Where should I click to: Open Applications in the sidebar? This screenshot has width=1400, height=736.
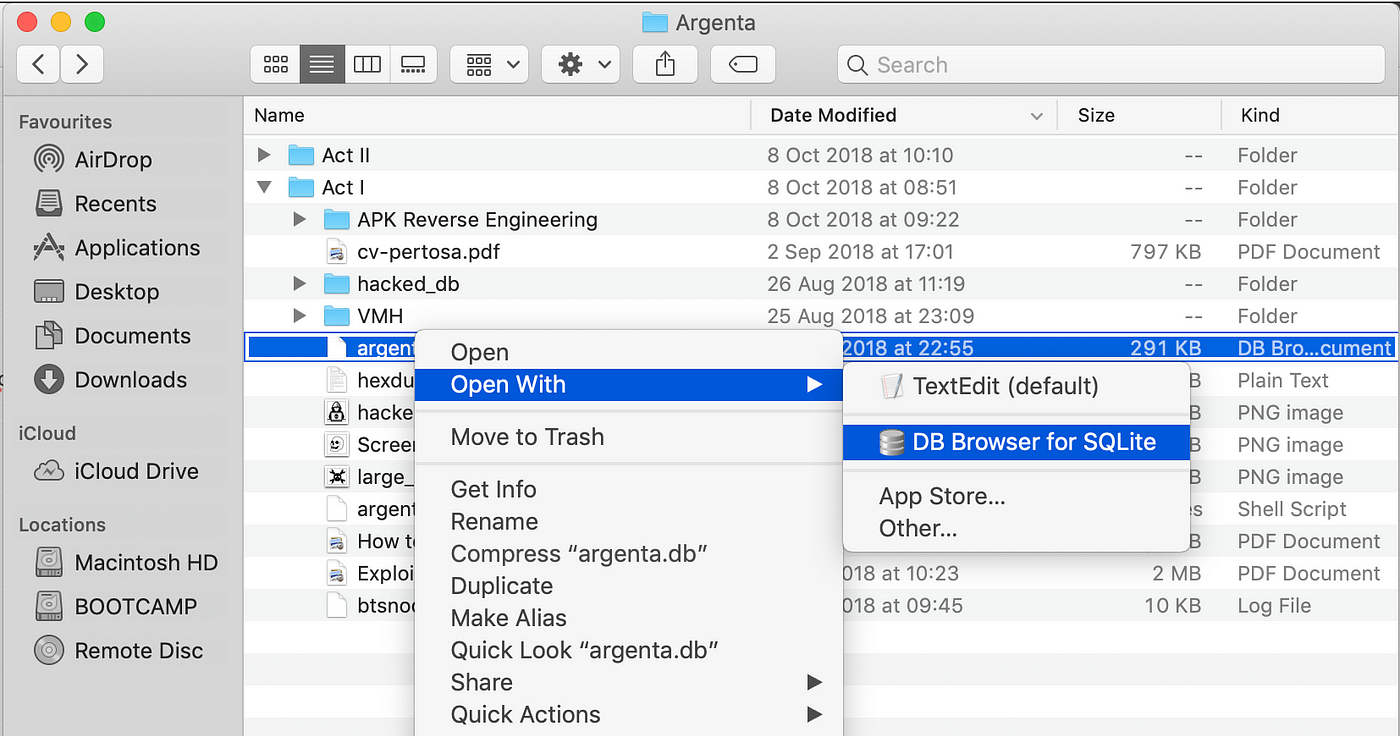point(116,248)
